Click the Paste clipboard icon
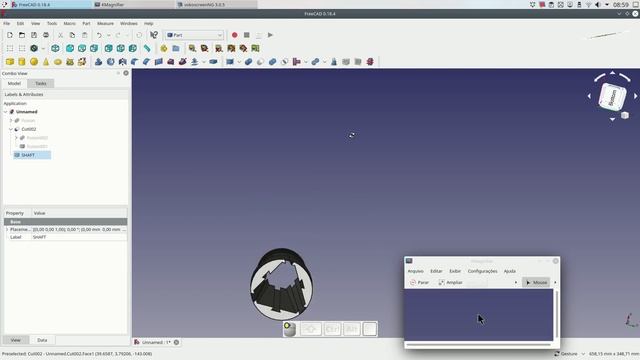The image size is (640, 360). (x=84, y=35)
